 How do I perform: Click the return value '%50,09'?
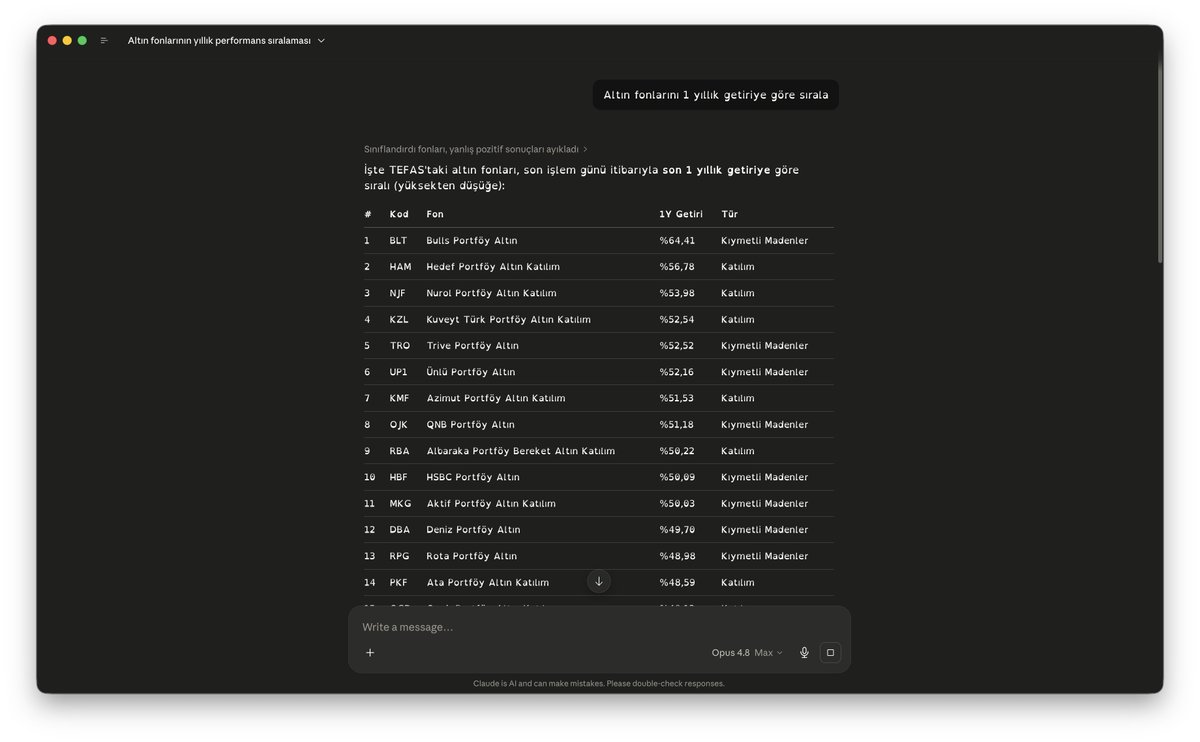[677, 477]
